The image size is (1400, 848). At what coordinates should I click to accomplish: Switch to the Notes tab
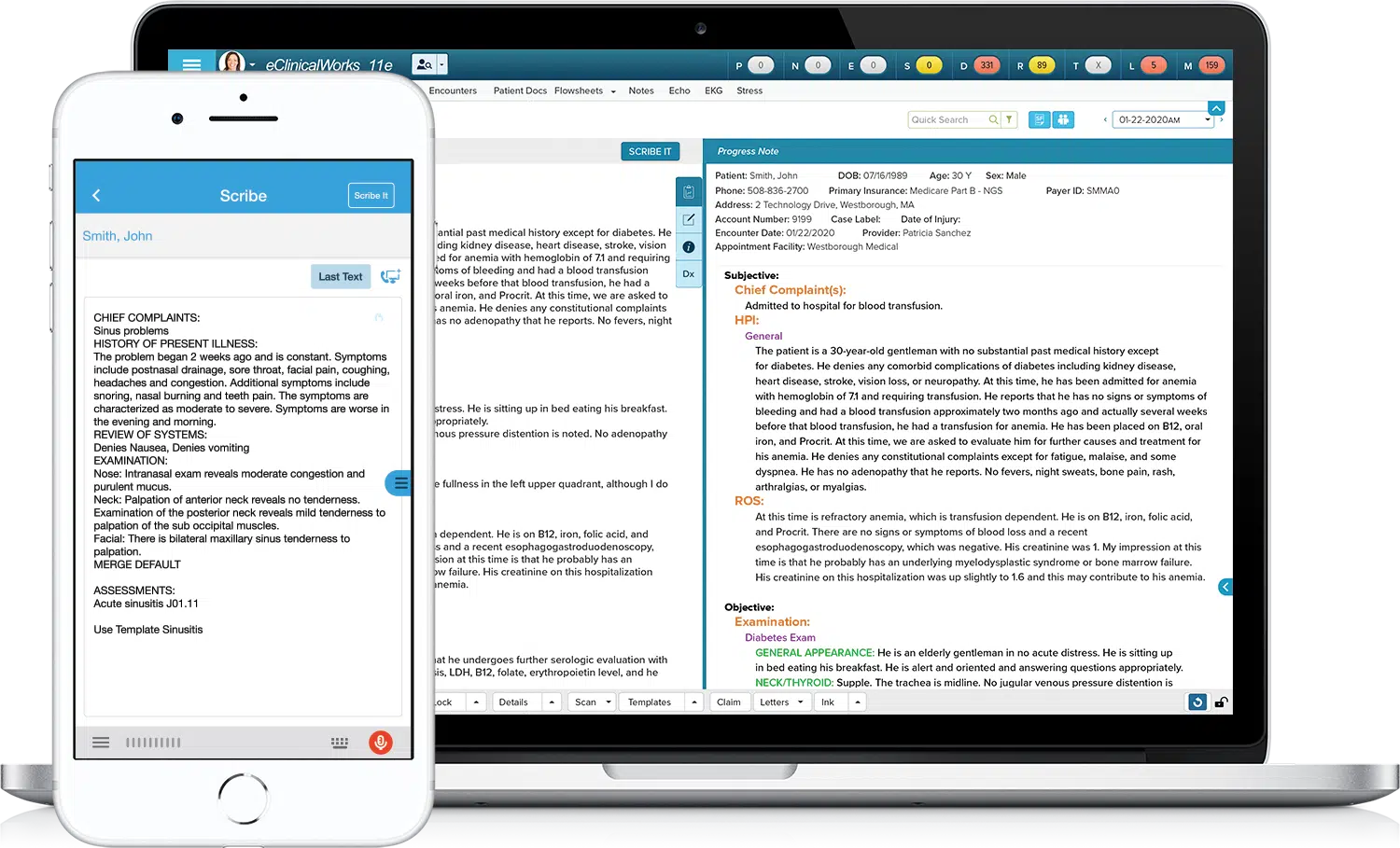click(641, 90)
